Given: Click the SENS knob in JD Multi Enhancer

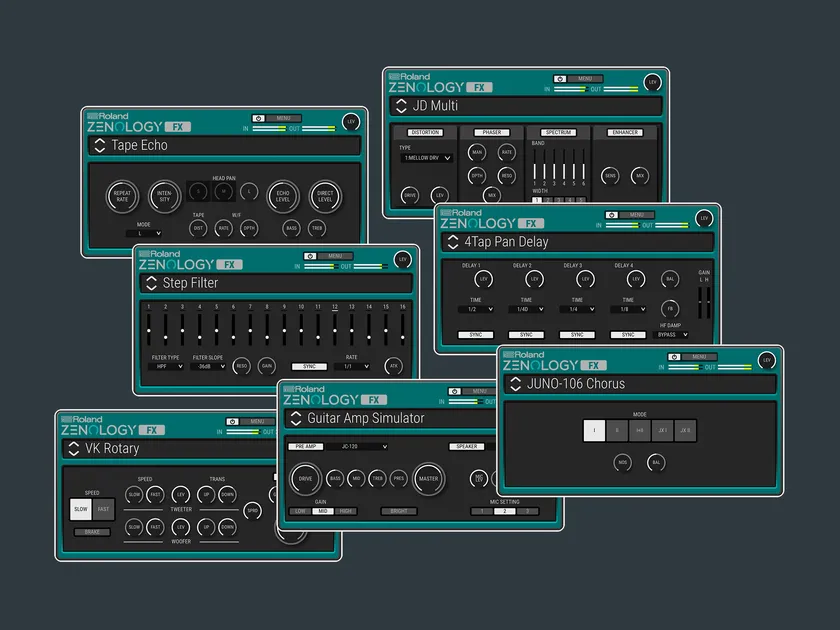Looking at the screenshot, I should (610, 176).
